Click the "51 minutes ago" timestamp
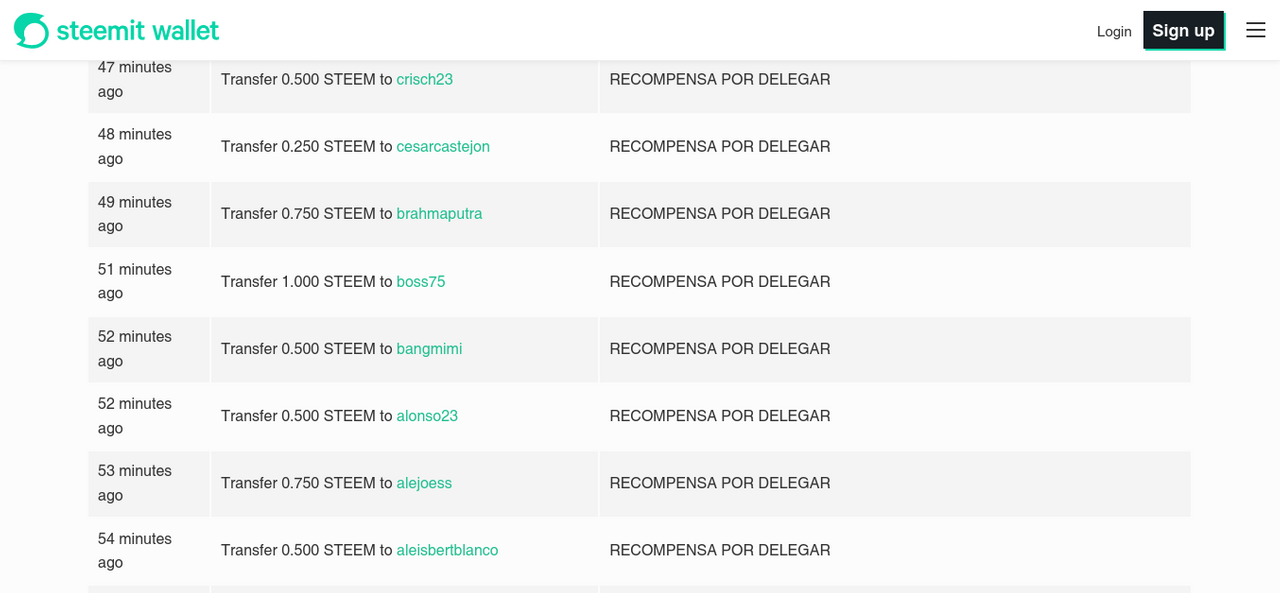This screenshot has height=593, width=1280. point(135,281)
